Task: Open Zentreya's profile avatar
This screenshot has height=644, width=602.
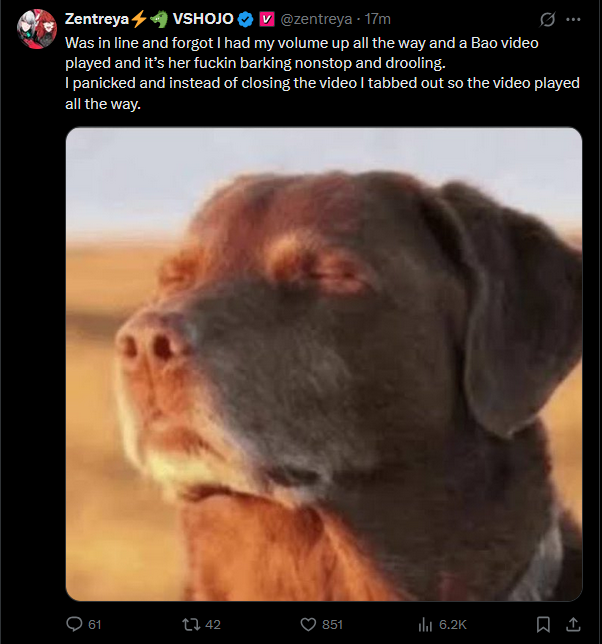Action: click(37, 29)
